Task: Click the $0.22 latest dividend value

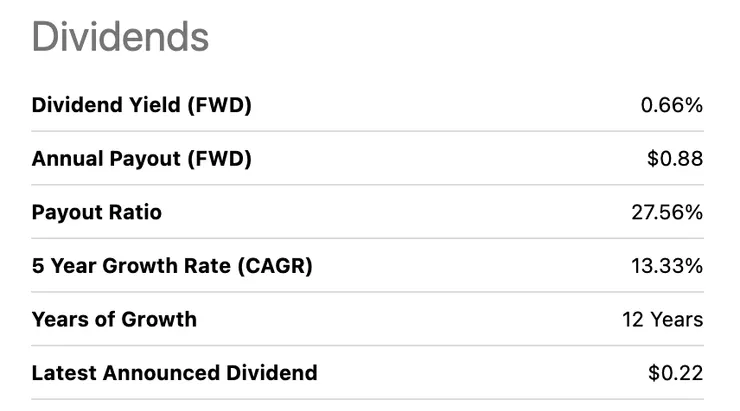Action: tap(675, 373)
